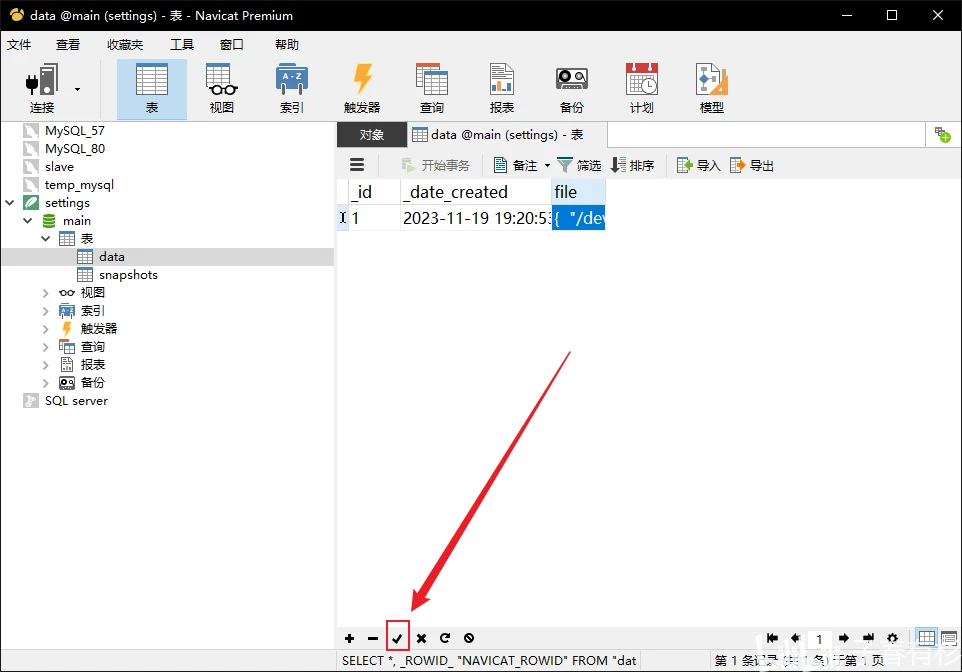Open the 窗口 menu

tap(231, 45)
